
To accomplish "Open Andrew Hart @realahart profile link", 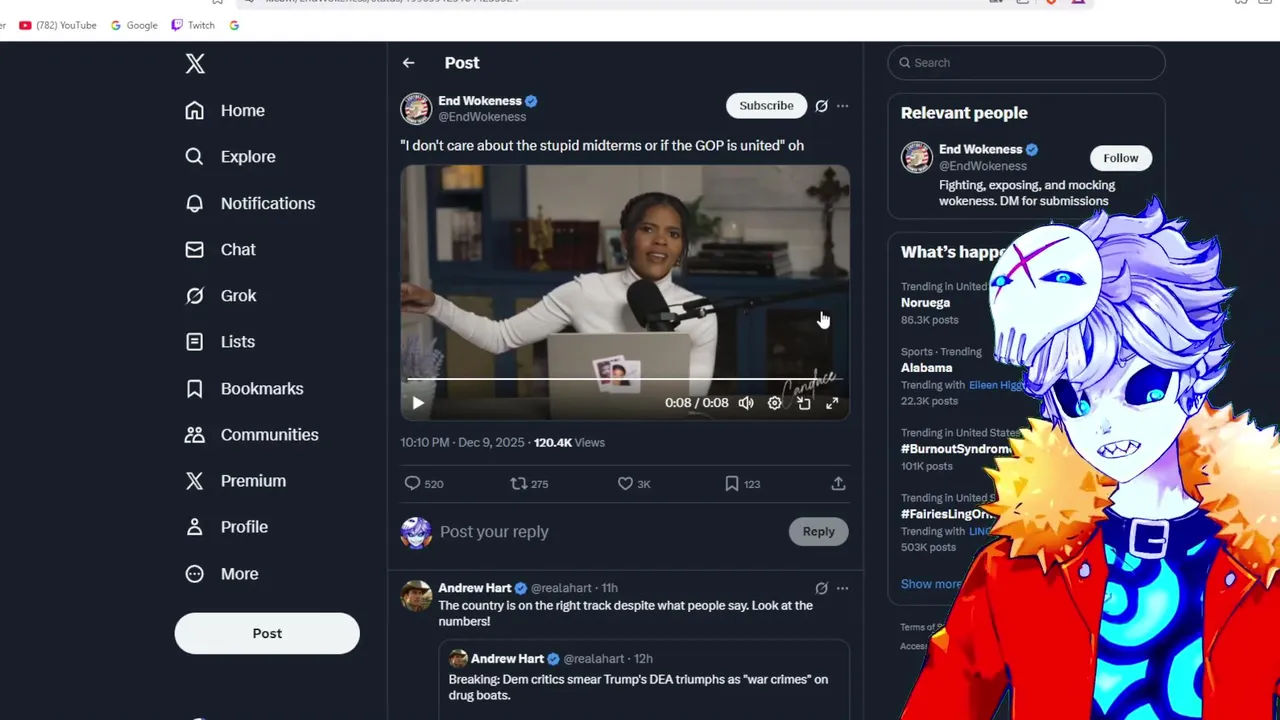I will pyautogui.click(x=563, y=588).
